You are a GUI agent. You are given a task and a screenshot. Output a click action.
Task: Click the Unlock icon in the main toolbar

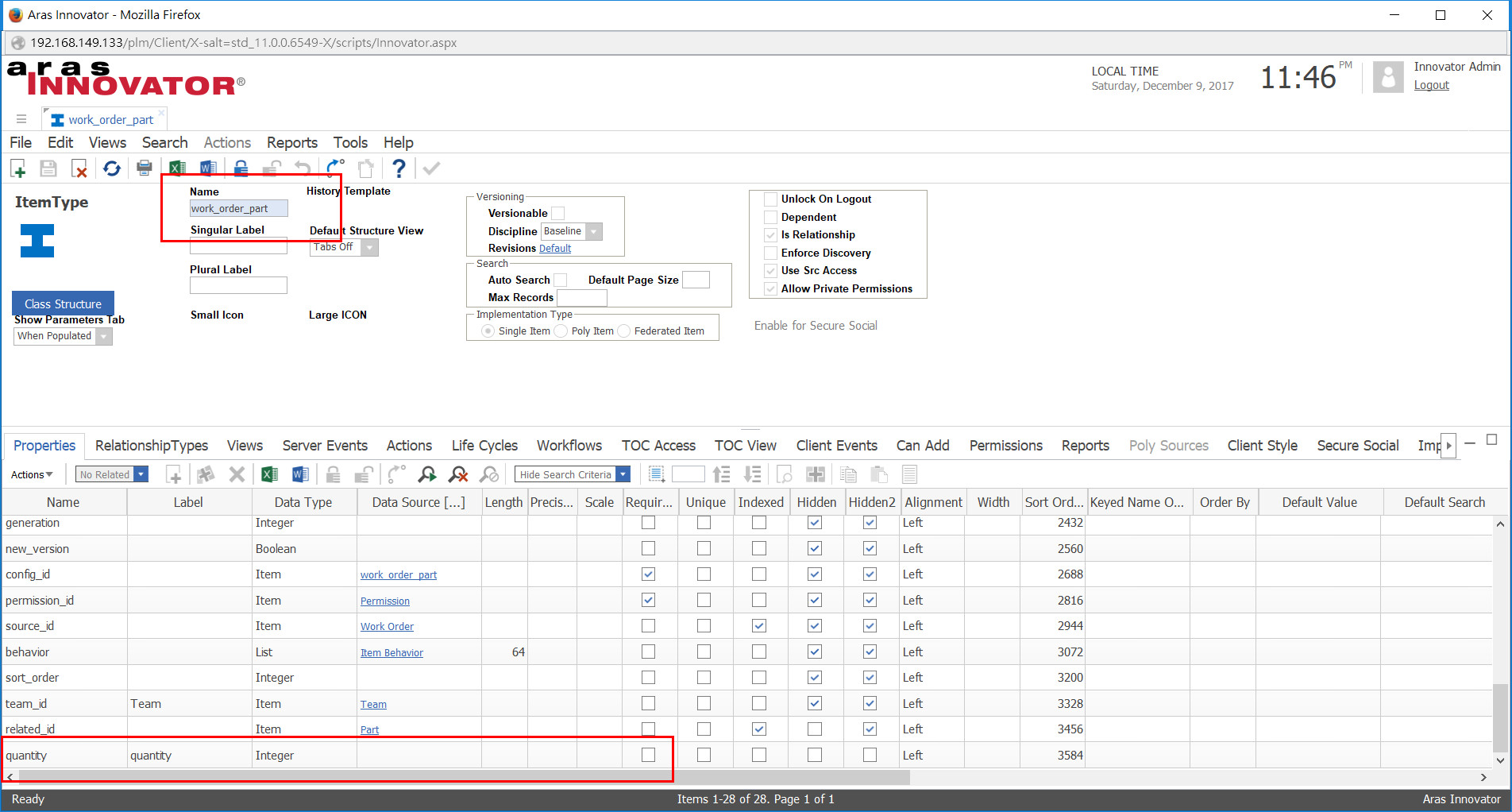(x=272, y=168)
